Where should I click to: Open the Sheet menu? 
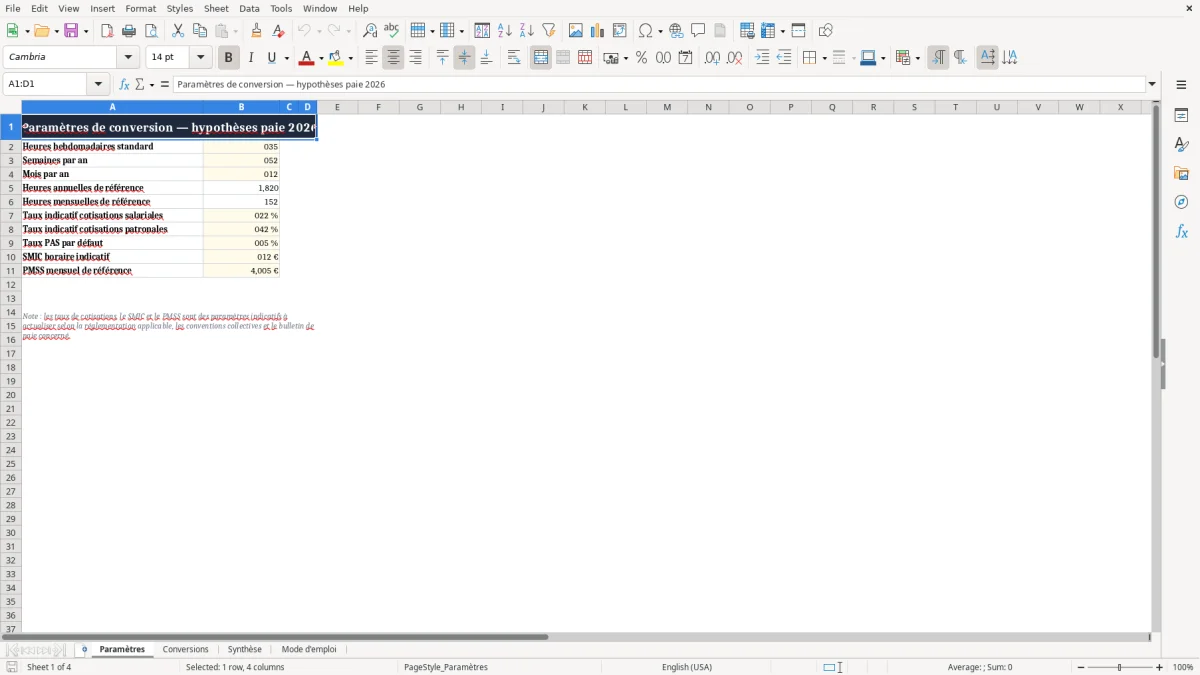pos(216,9)
